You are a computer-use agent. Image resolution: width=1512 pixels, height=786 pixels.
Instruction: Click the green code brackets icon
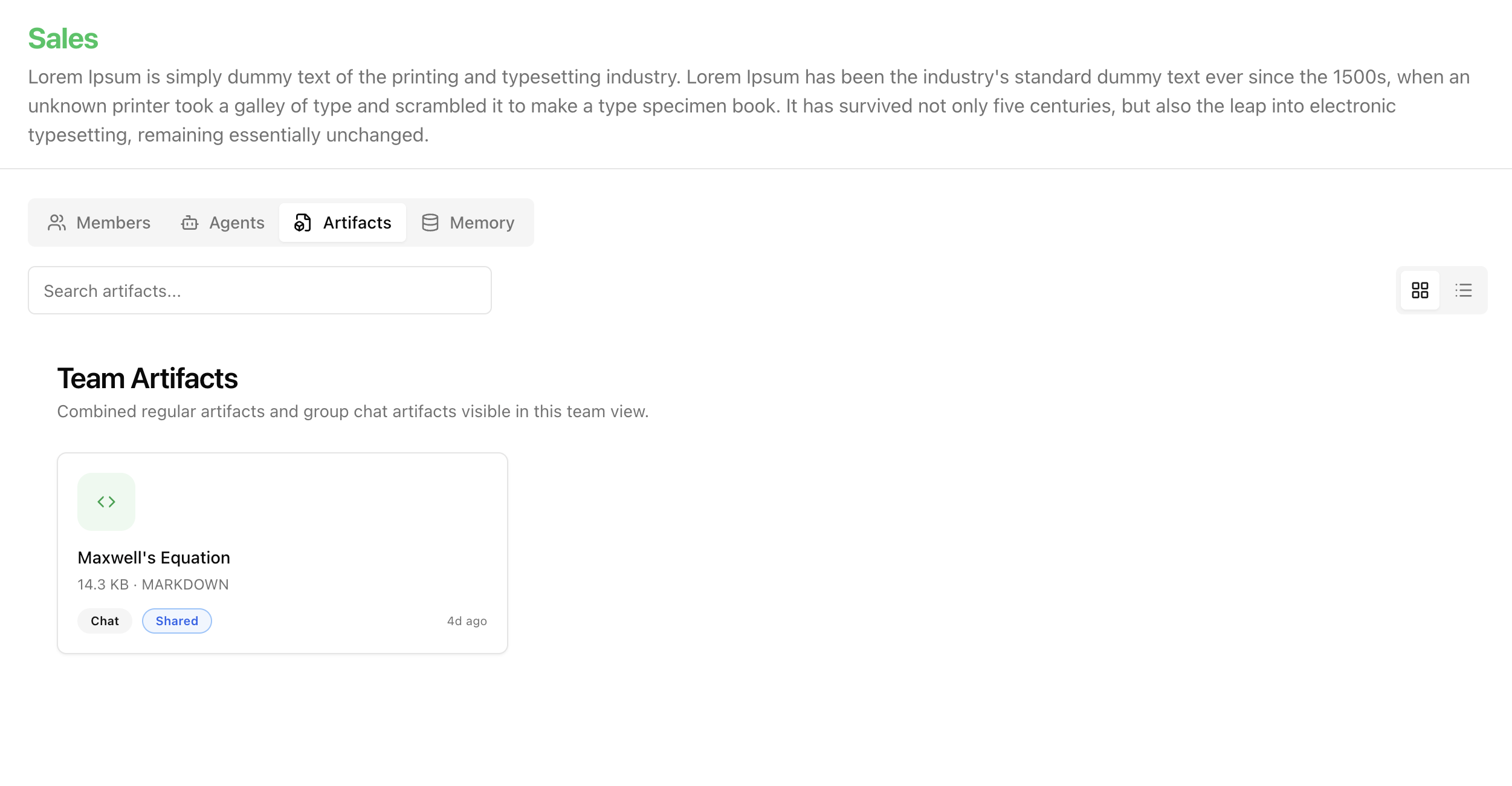106,502
